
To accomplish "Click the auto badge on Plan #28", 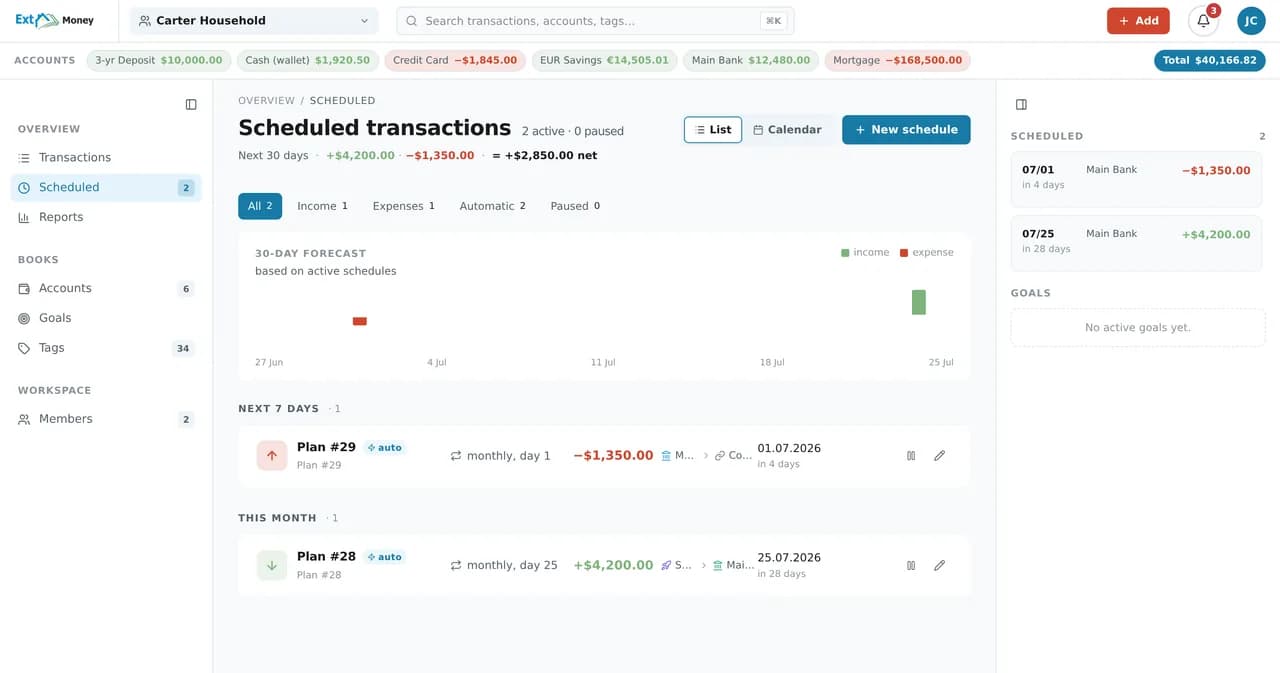I will [x=385, y=557].
